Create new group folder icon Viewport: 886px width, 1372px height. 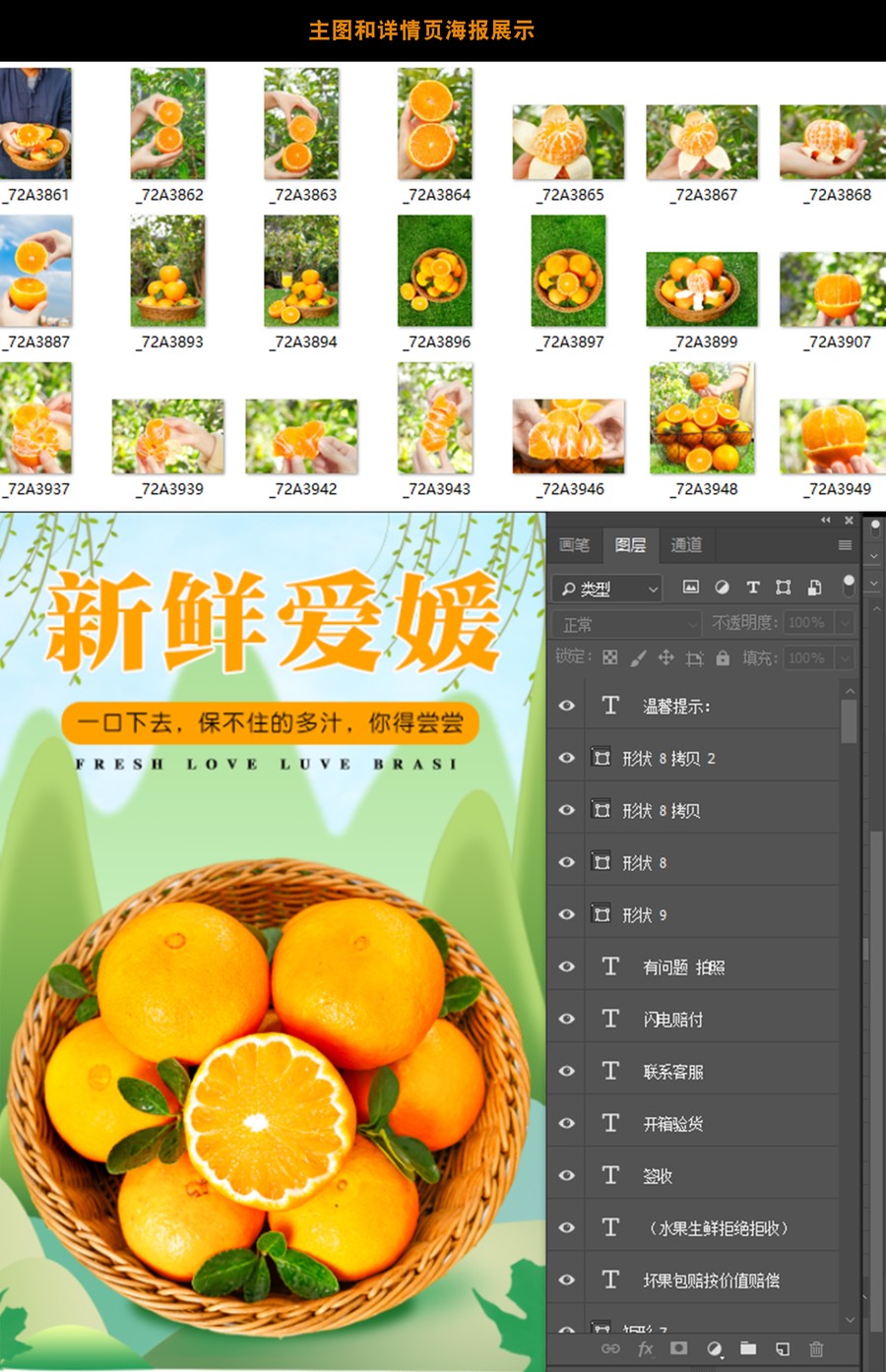tap(748, 1348)
